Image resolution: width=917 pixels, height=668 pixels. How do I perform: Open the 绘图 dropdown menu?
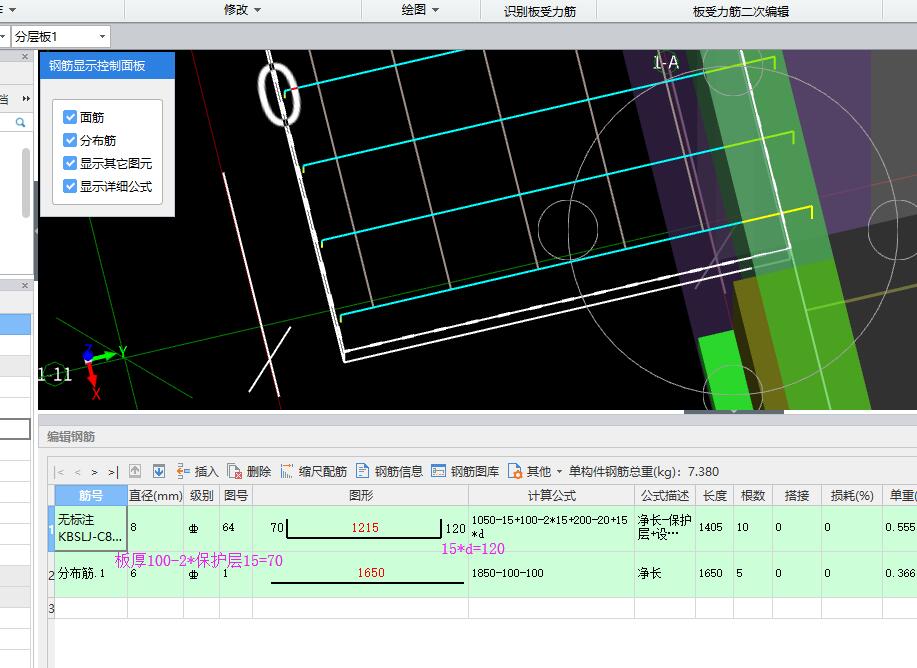click(420, 10)
